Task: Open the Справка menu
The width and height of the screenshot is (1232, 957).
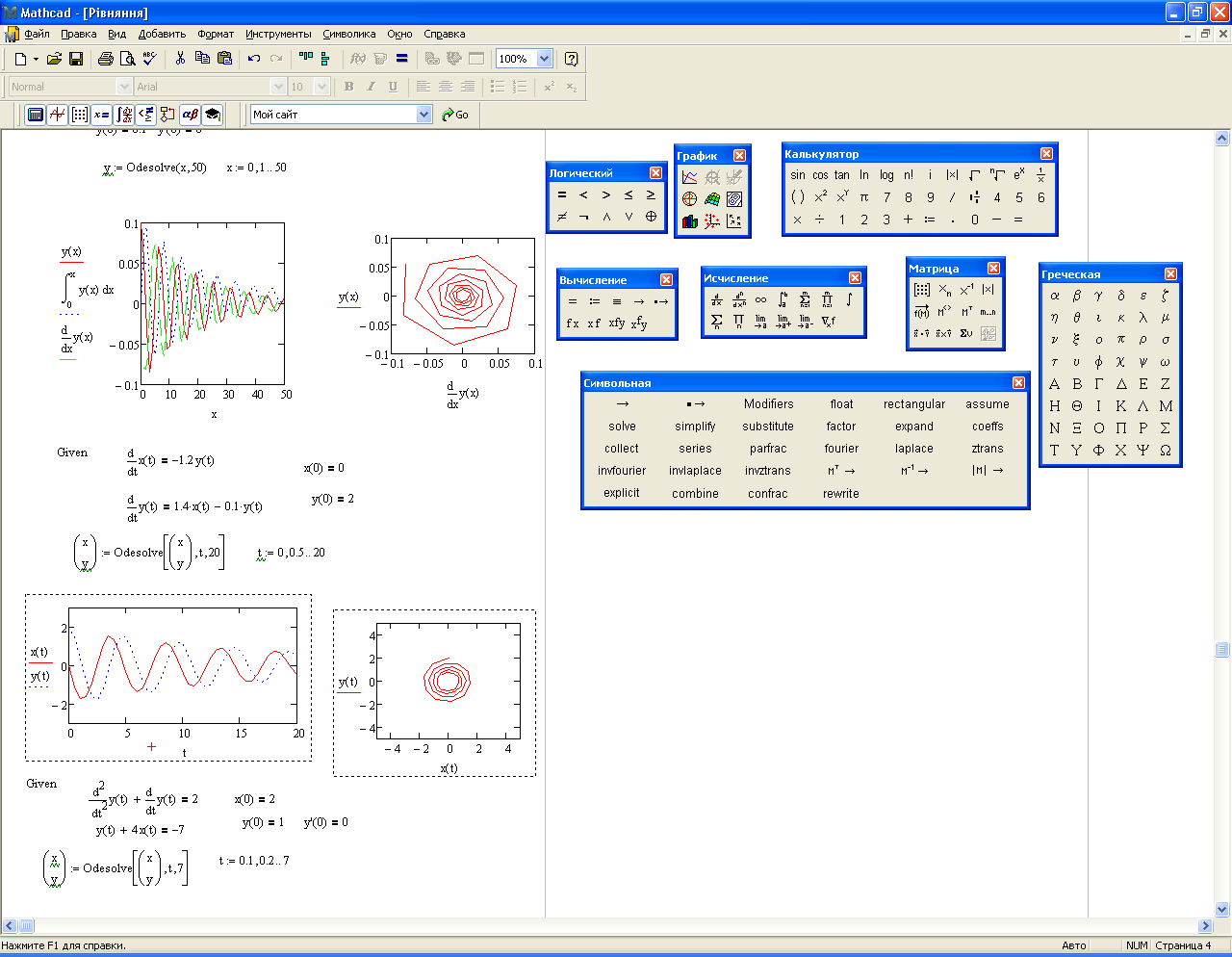Action: tap(445, 34)
